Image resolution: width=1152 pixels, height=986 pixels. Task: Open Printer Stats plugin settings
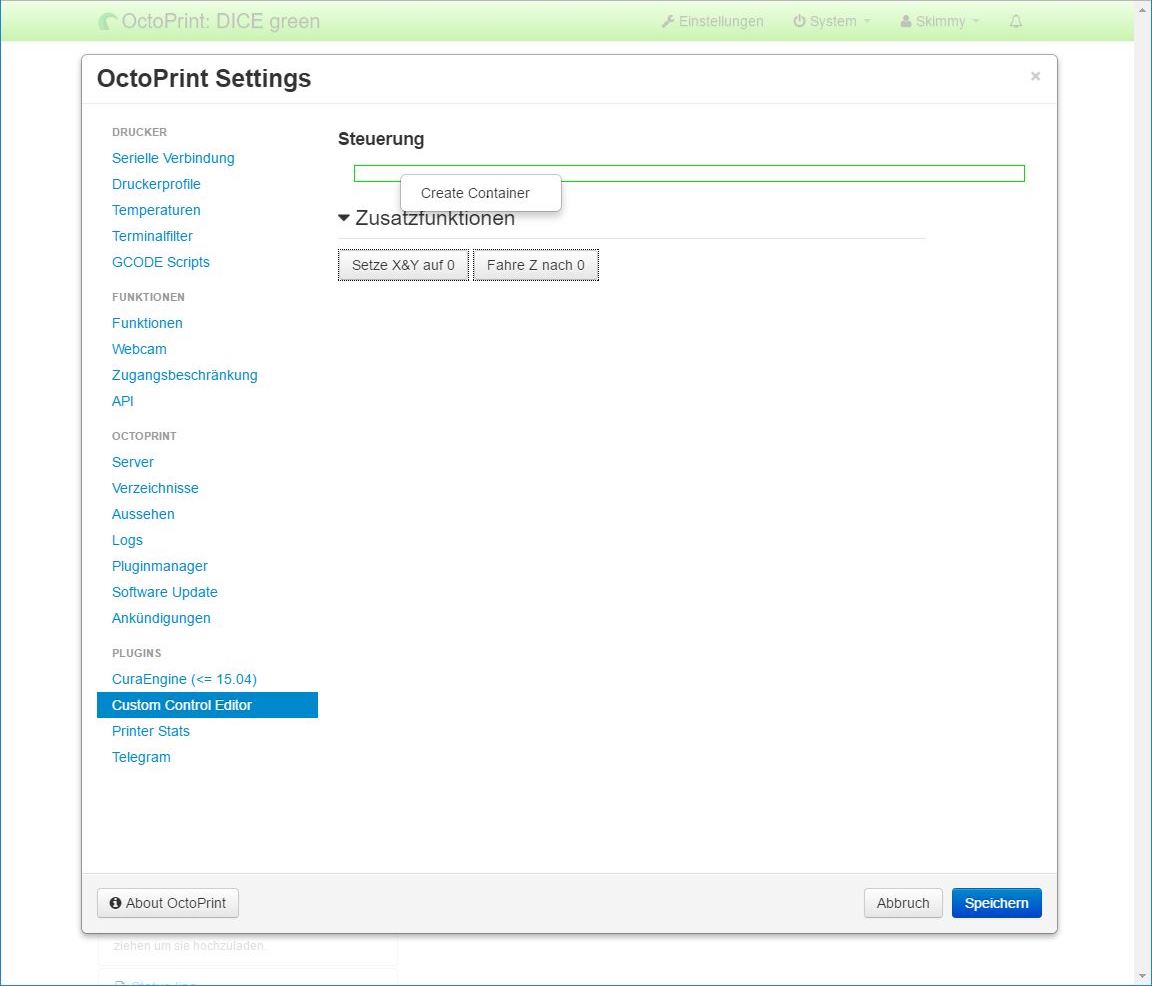tap(151, 731)
